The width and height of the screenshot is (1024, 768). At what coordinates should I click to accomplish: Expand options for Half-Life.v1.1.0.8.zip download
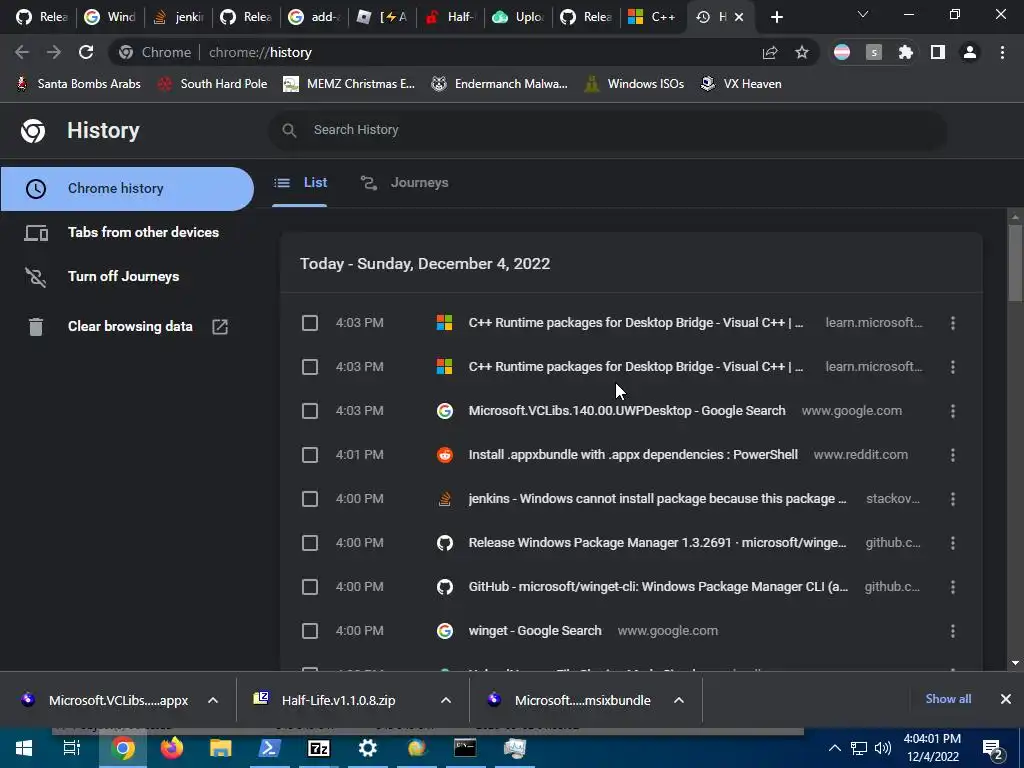pos(445,700)
